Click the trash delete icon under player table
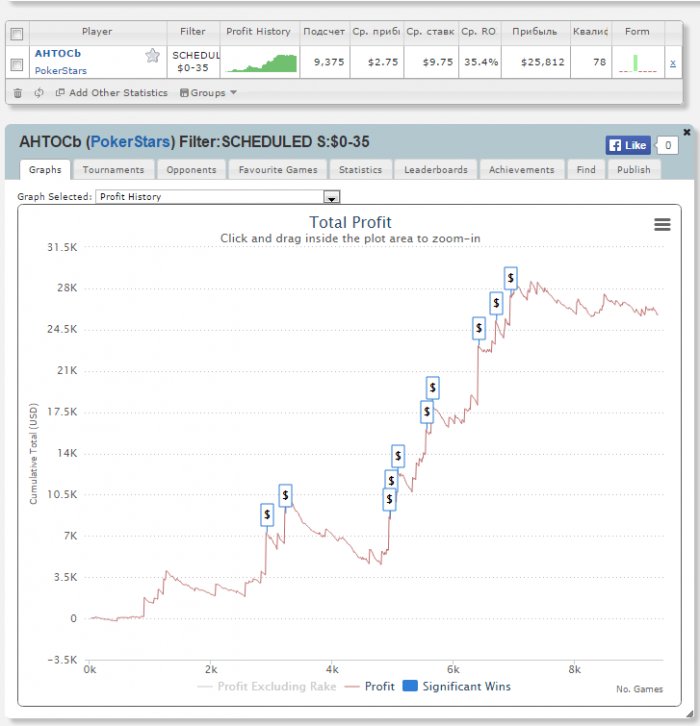This screenshot has width=700, height=726. (x=18, y=93)
